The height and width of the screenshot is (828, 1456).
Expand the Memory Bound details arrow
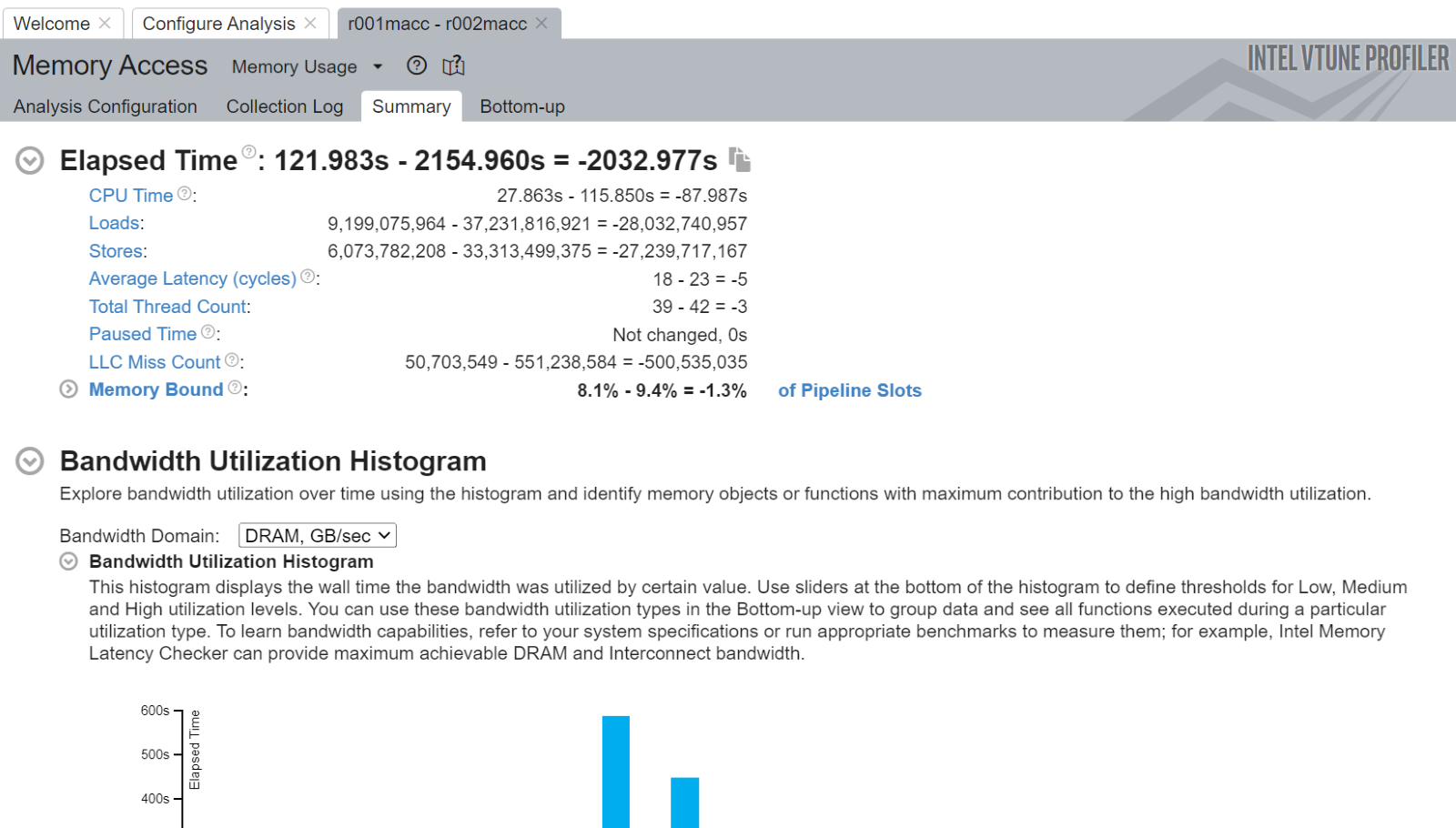tap(68, 389)
